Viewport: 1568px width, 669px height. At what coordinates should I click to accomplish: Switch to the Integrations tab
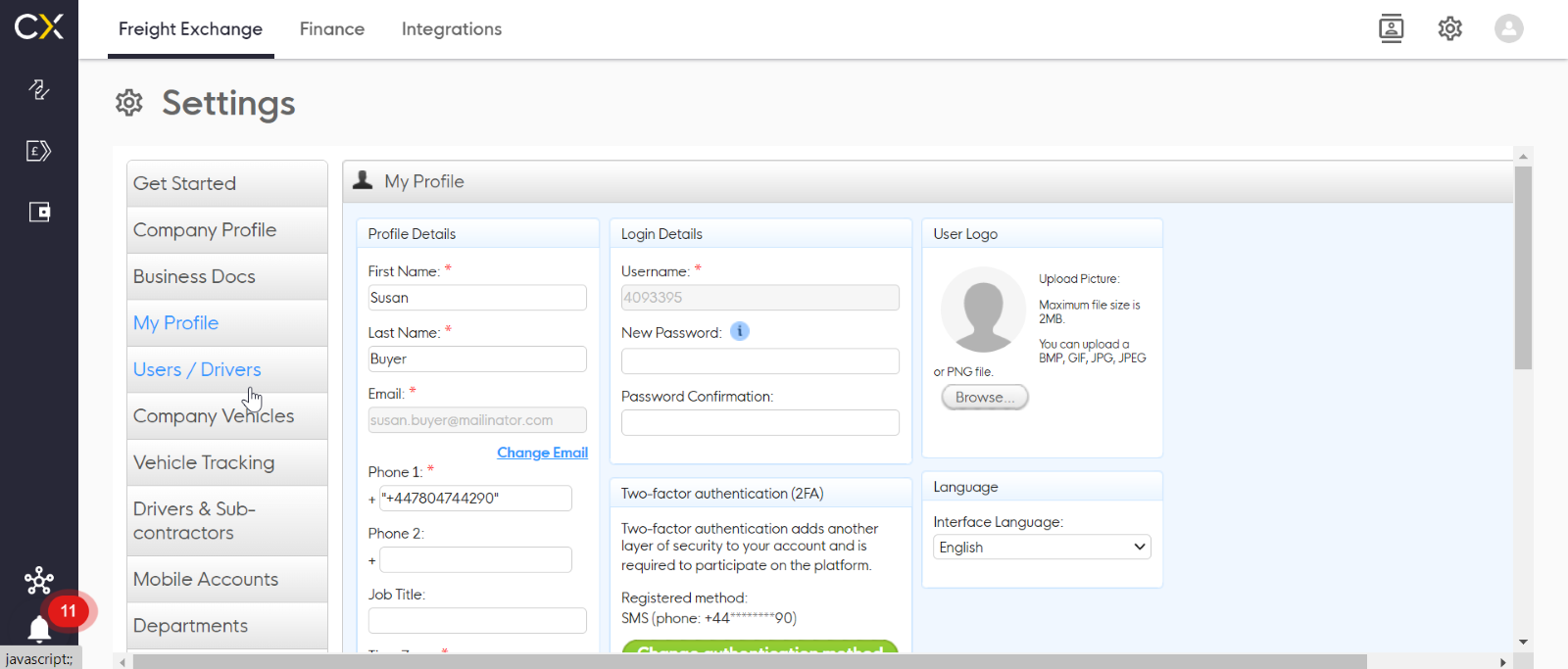coord(452,29)
